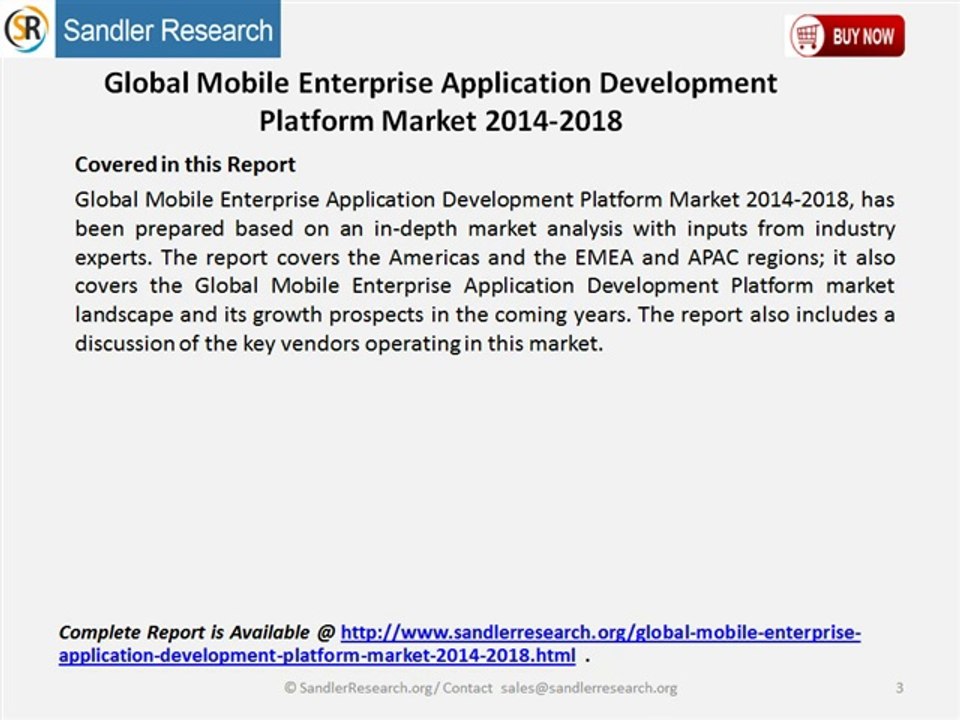Screen dimensions: 960x720
Task: Open the sandlerresearch.org report hyperlink
Action: pyautogui.click(x=460, y=643)
